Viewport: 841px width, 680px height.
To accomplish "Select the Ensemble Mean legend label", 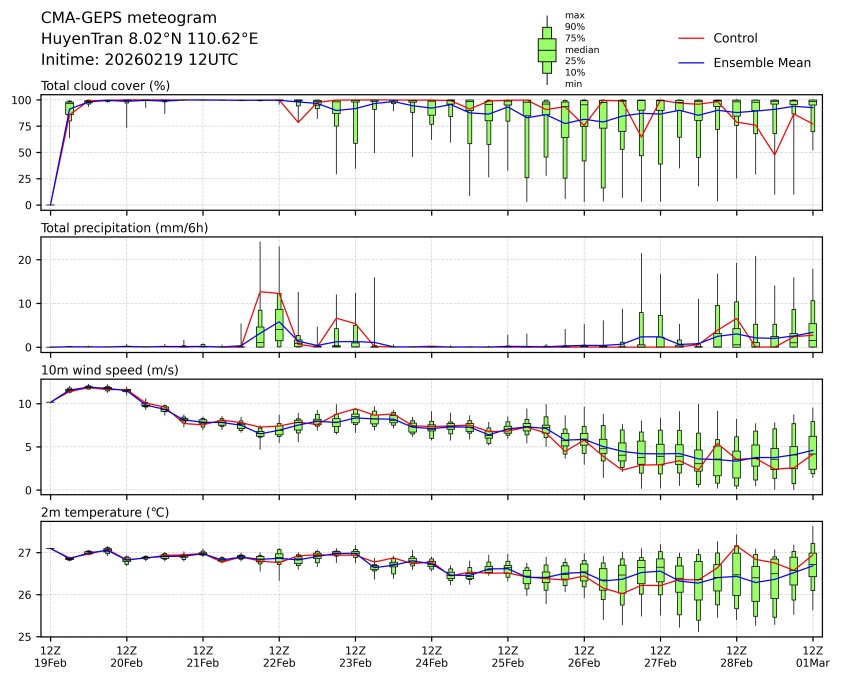I will (x=761, y=62).
